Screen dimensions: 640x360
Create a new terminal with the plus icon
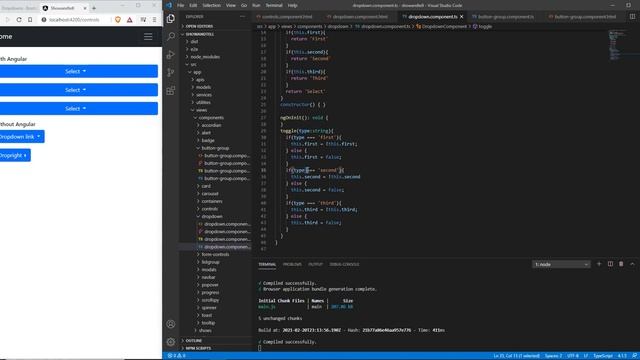(x=599, y=264)
